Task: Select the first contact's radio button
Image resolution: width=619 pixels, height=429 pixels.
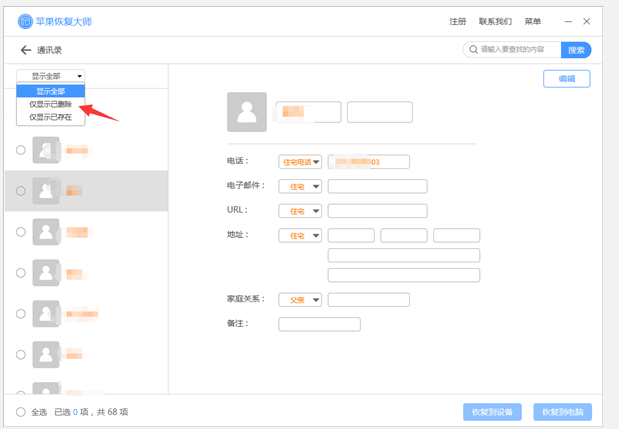Action: point(21,150)
